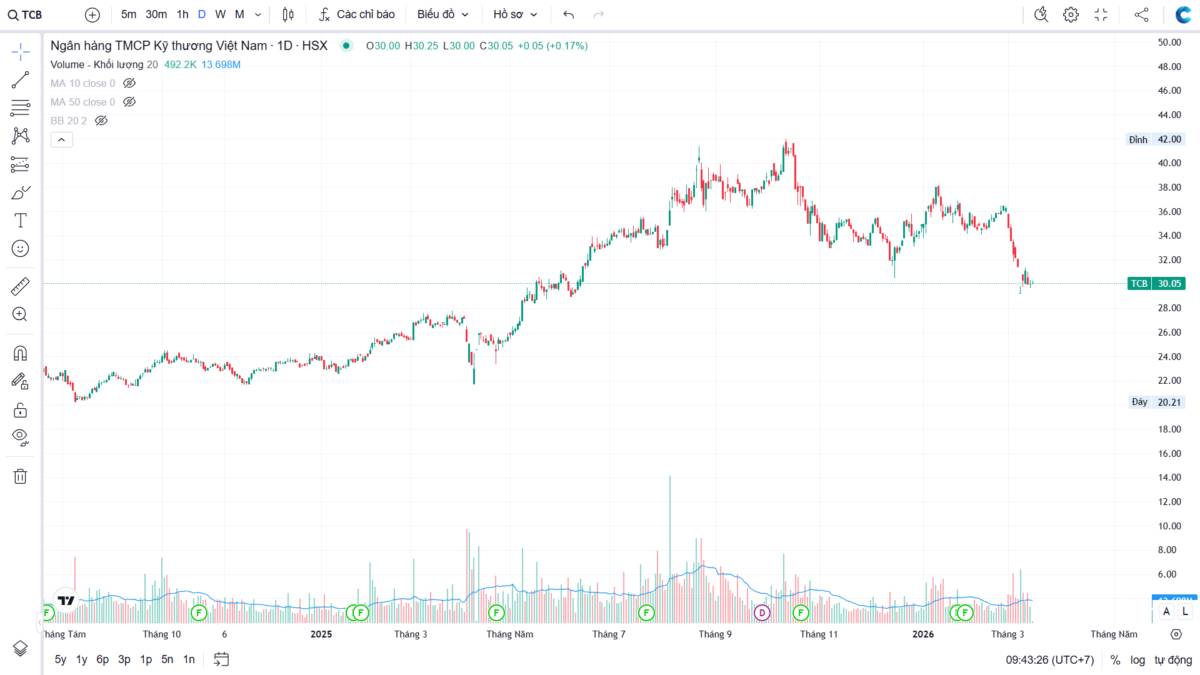Select the brush drawing tool
Image resolution: width=1200 pixels, height=675 pixels.
(20, 192)
